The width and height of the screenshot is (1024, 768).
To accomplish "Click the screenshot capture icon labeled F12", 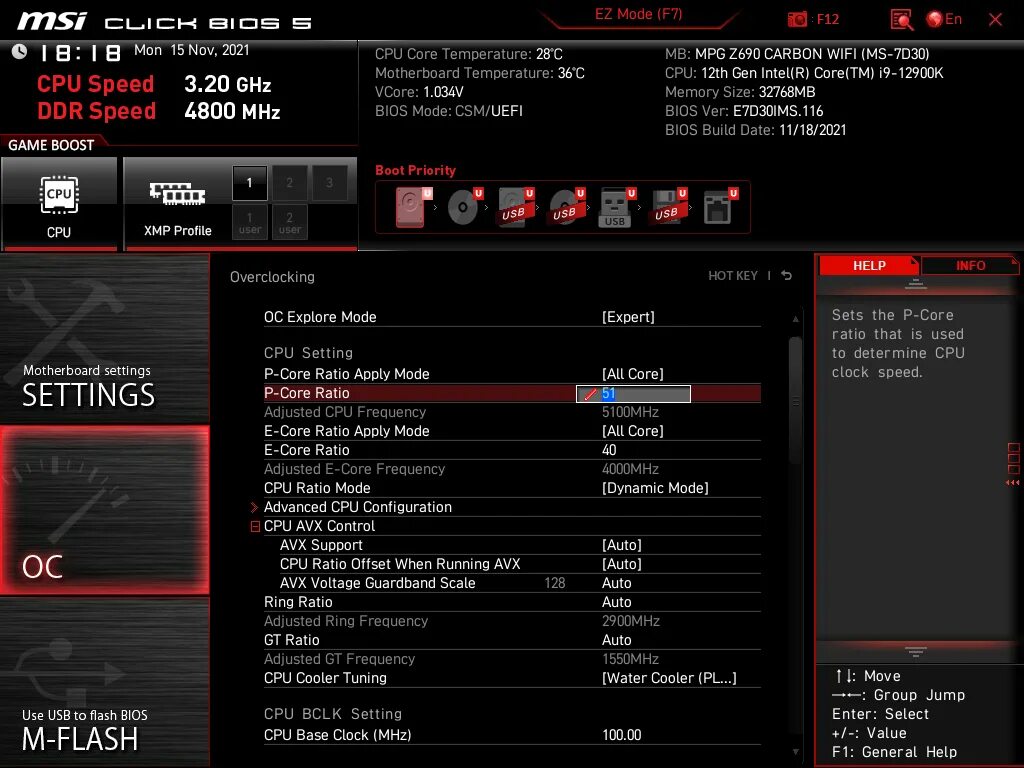I will pyautogui.click(x=798, y=18).
